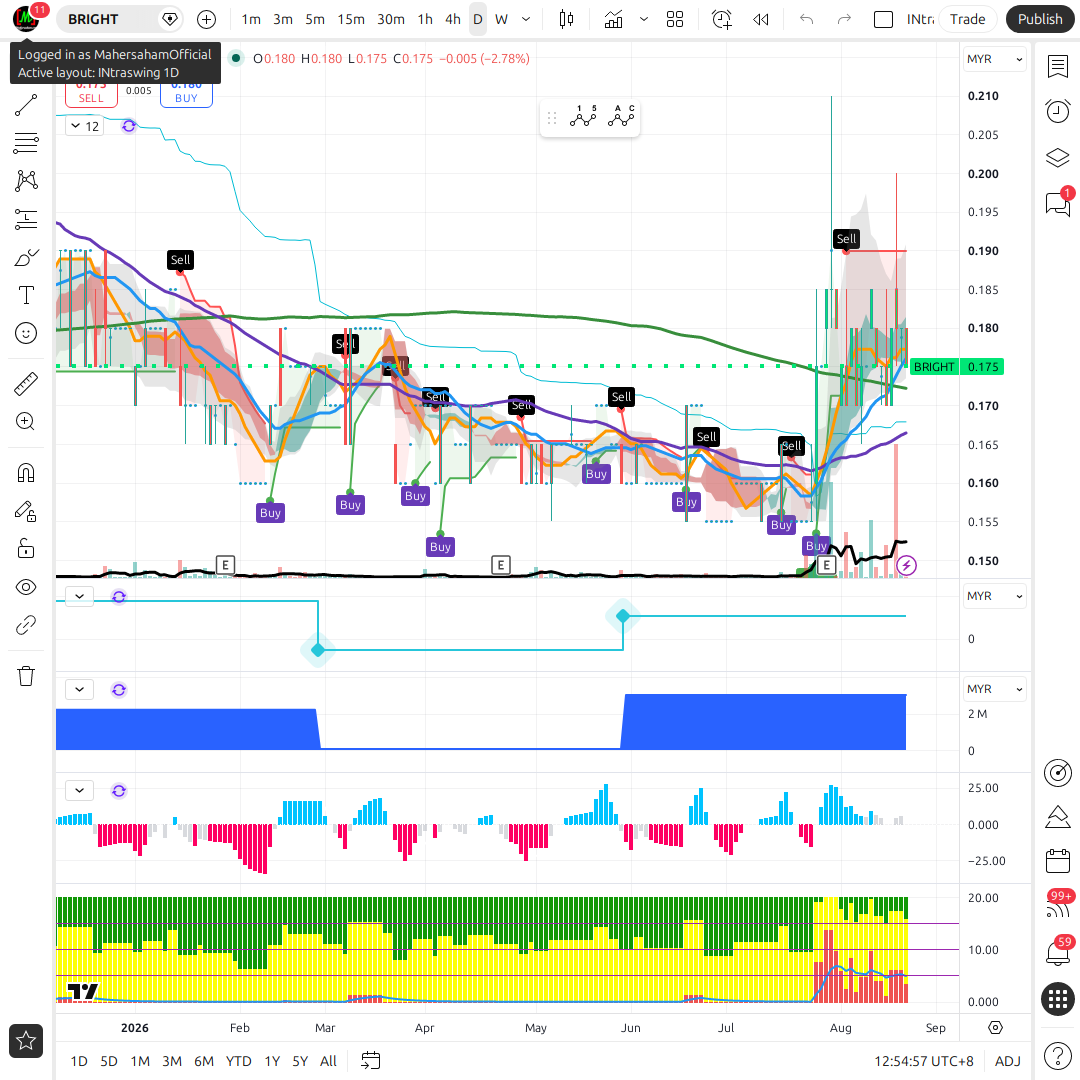Screen dimensions: 1080x1080
Task: Open the forecasting and measurement tools
Action: (25, 219)
